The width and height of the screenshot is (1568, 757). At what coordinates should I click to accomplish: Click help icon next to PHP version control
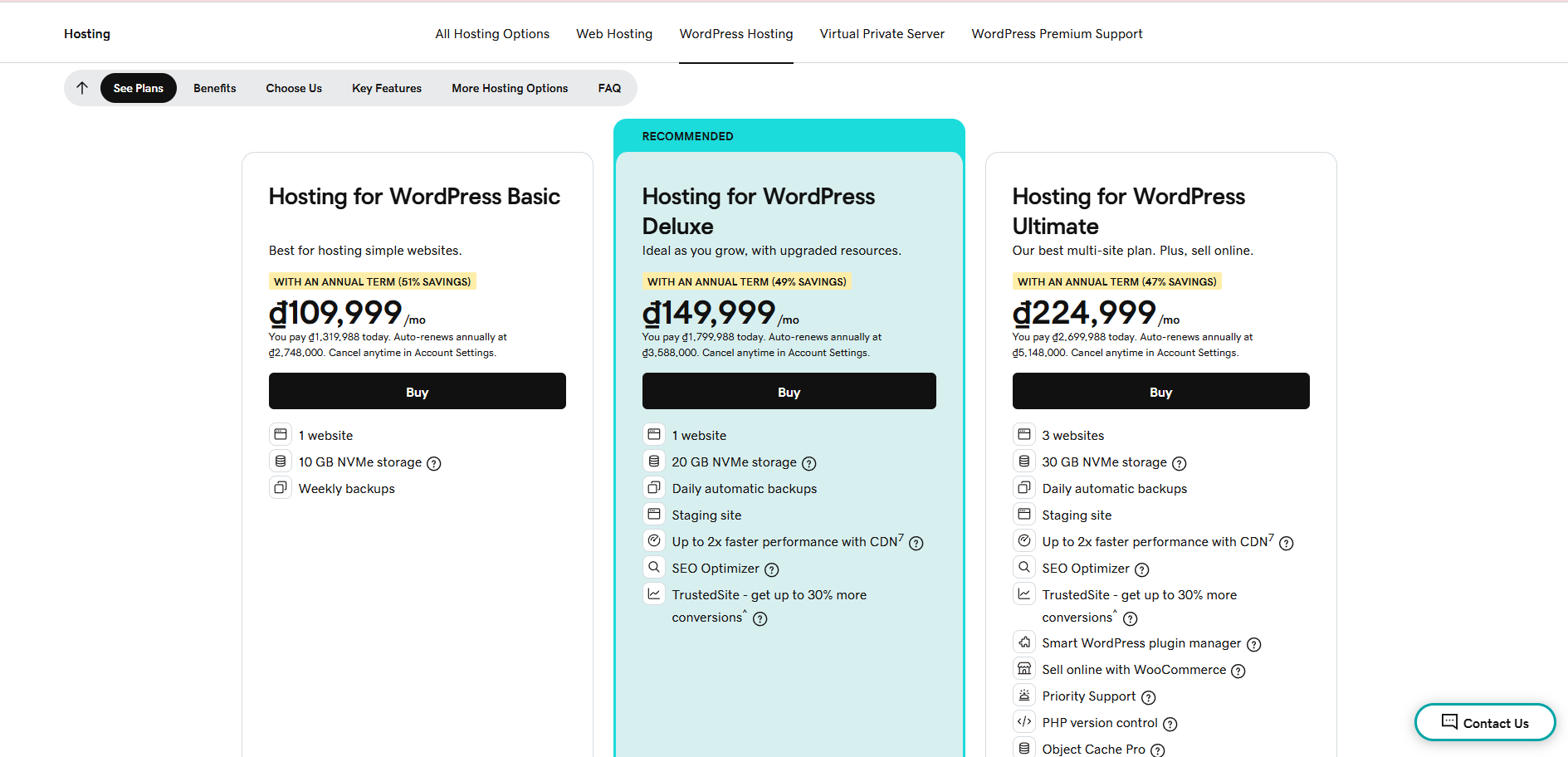[1170, 724]
